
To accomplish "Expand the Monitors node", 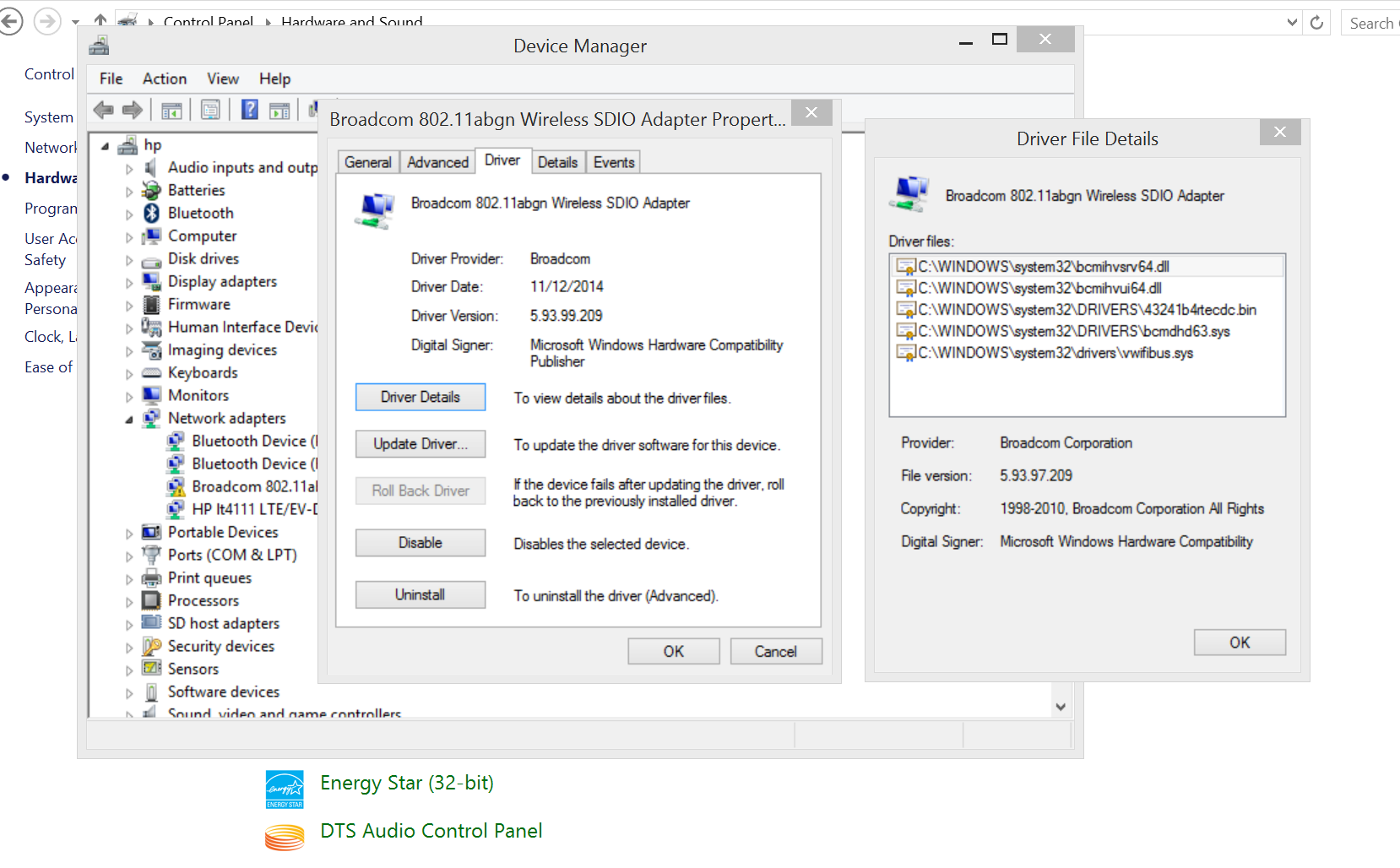I will (x=129, y=397).
